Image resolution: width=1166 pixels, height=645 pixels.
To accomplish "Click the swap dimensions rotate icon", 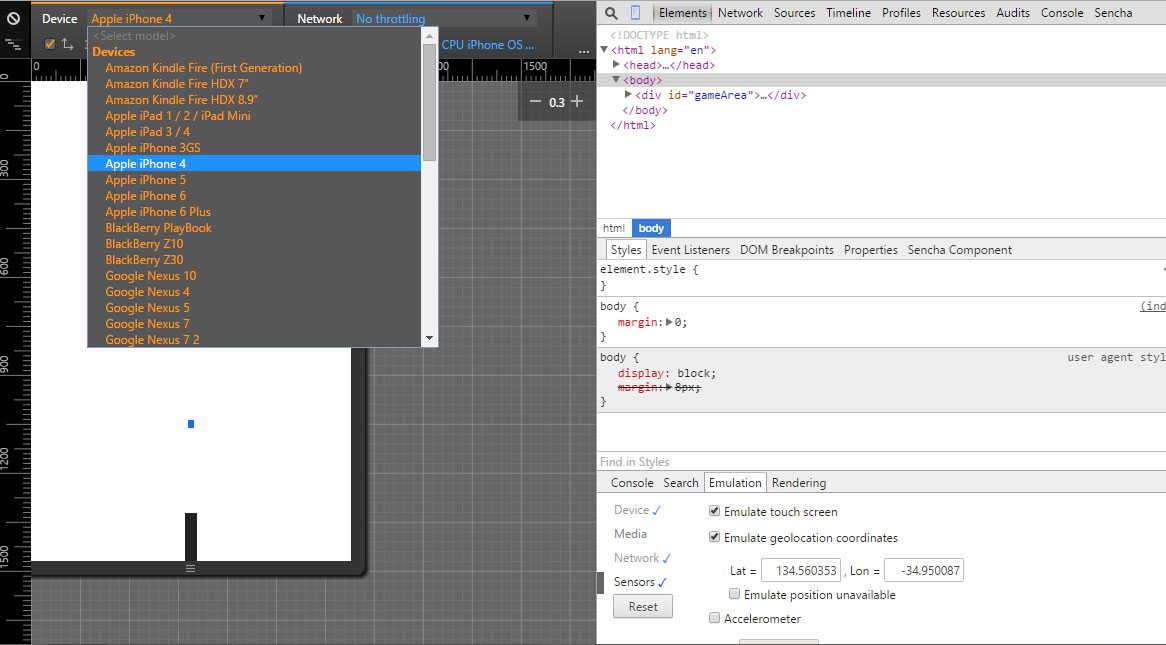I will click(68, 44).
